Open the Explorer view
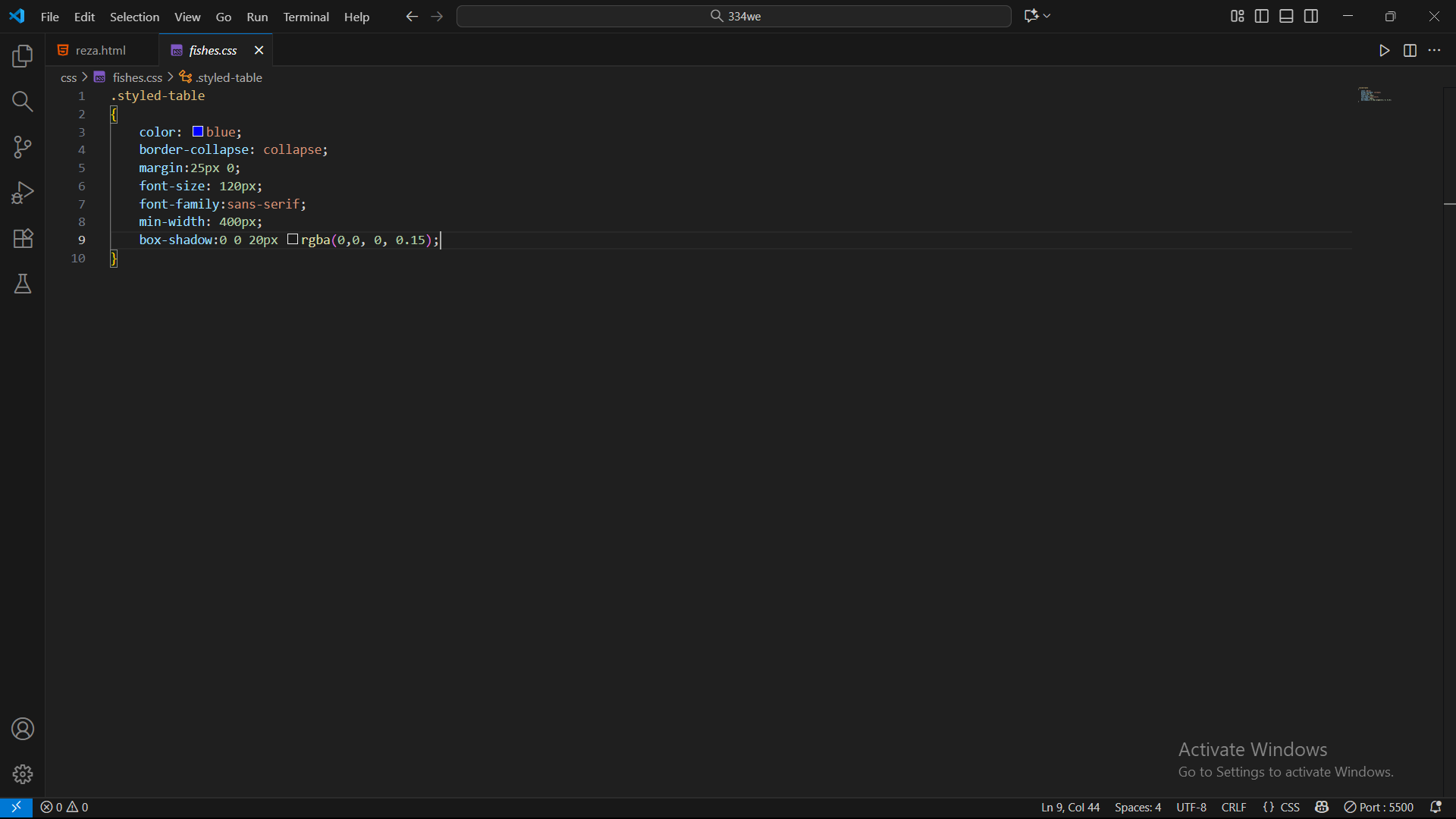 [x=23, y=56]
